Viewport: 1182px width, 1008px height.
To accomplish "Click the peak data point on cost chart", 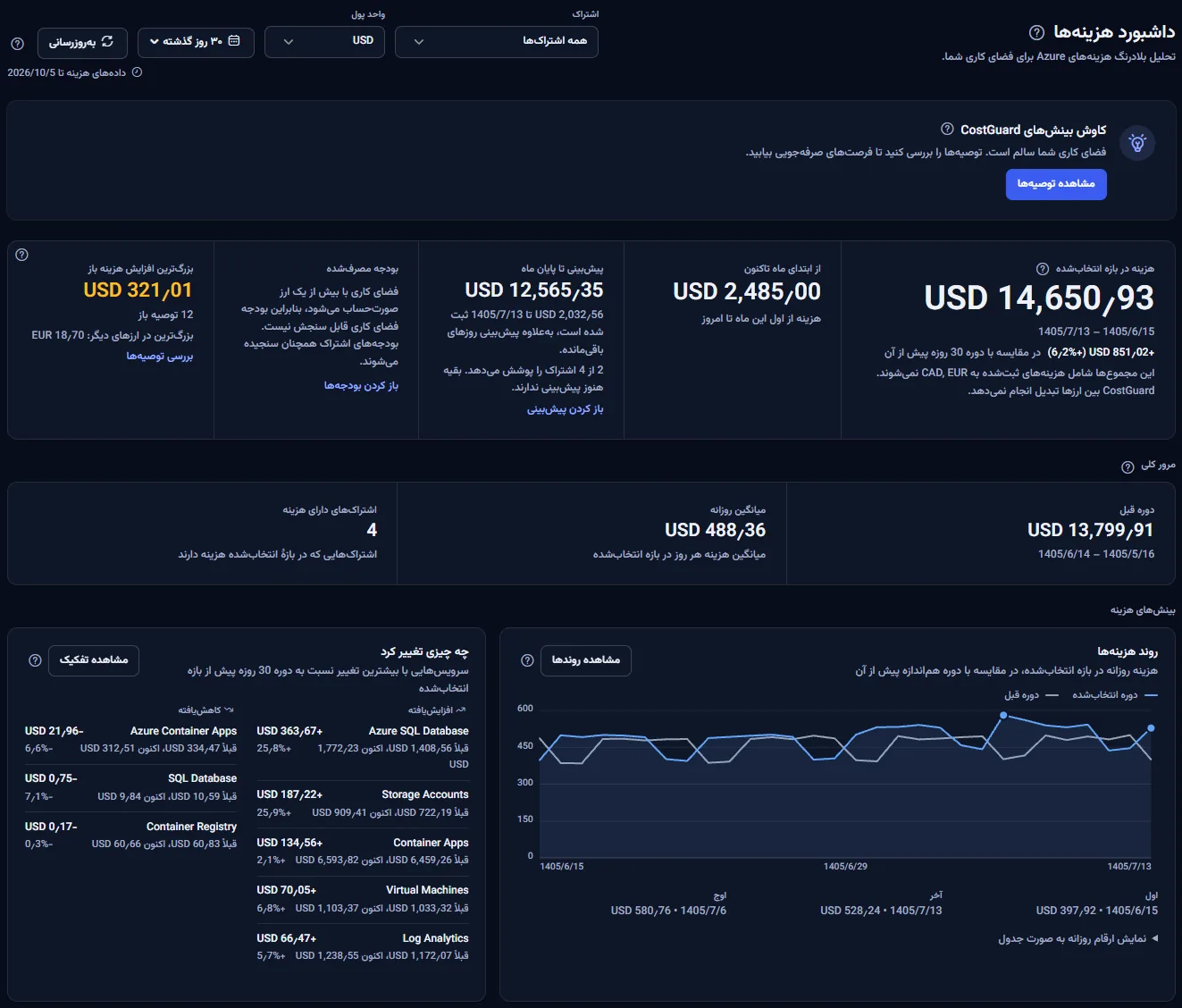I will (1003, 715).
